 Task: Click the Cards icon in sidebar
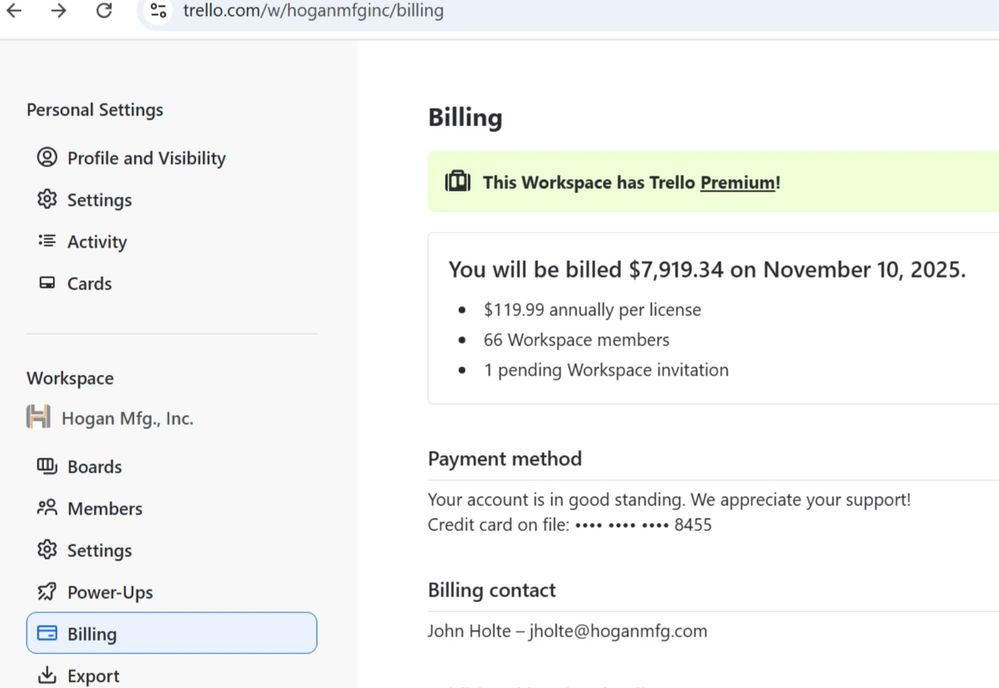click(x=47, y=283)
